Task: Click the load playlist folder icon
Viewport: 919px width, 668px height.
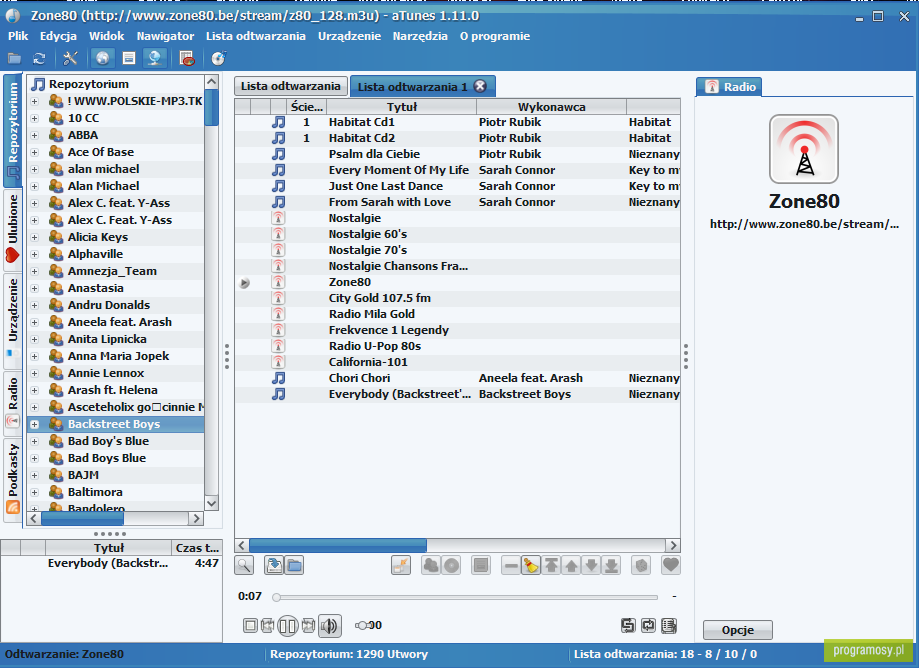Action: [294, 565]
